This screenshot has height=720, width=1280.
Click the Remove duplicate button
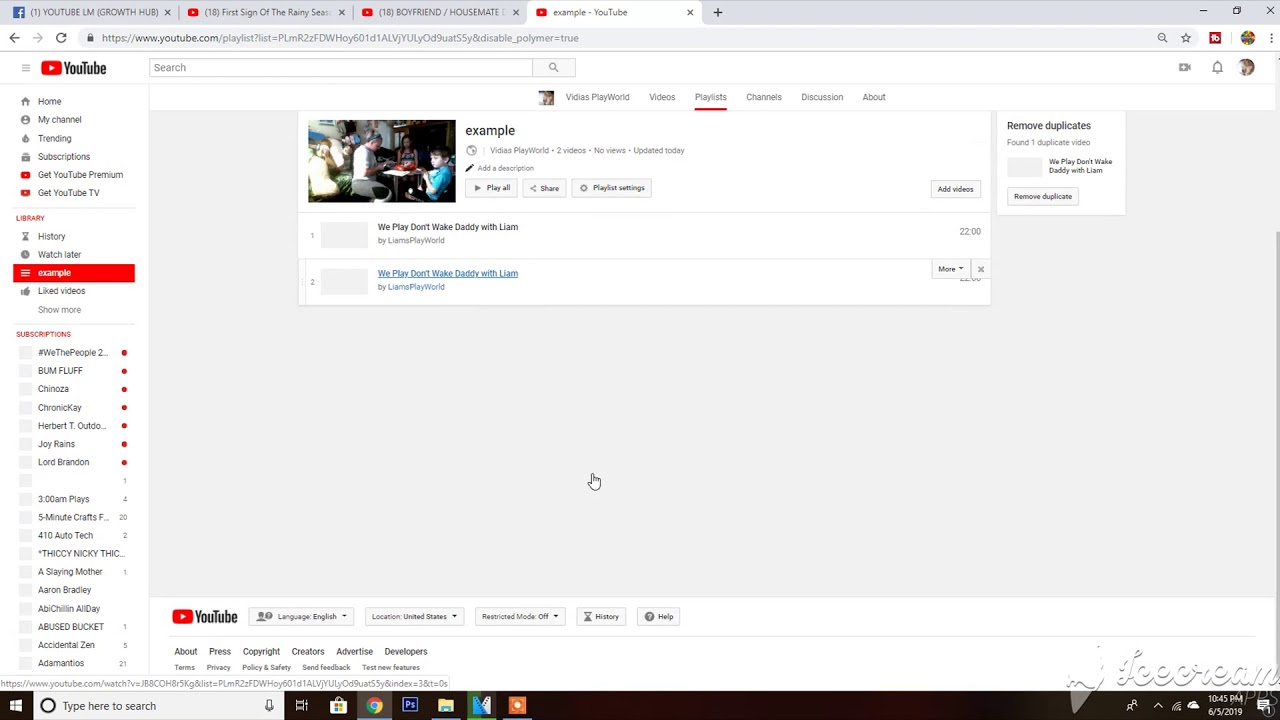tap(1043, 197)
